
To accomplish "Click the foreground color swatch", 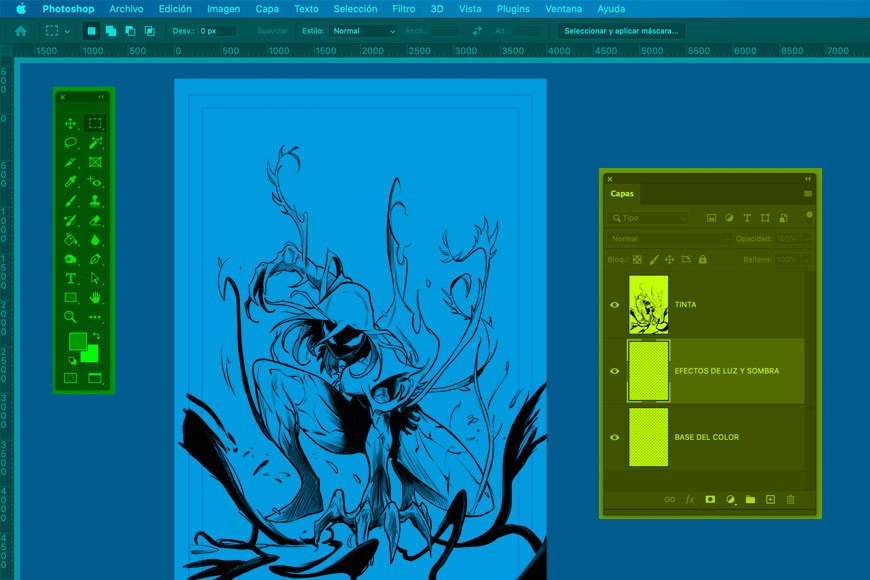I will tap(77, 341).
